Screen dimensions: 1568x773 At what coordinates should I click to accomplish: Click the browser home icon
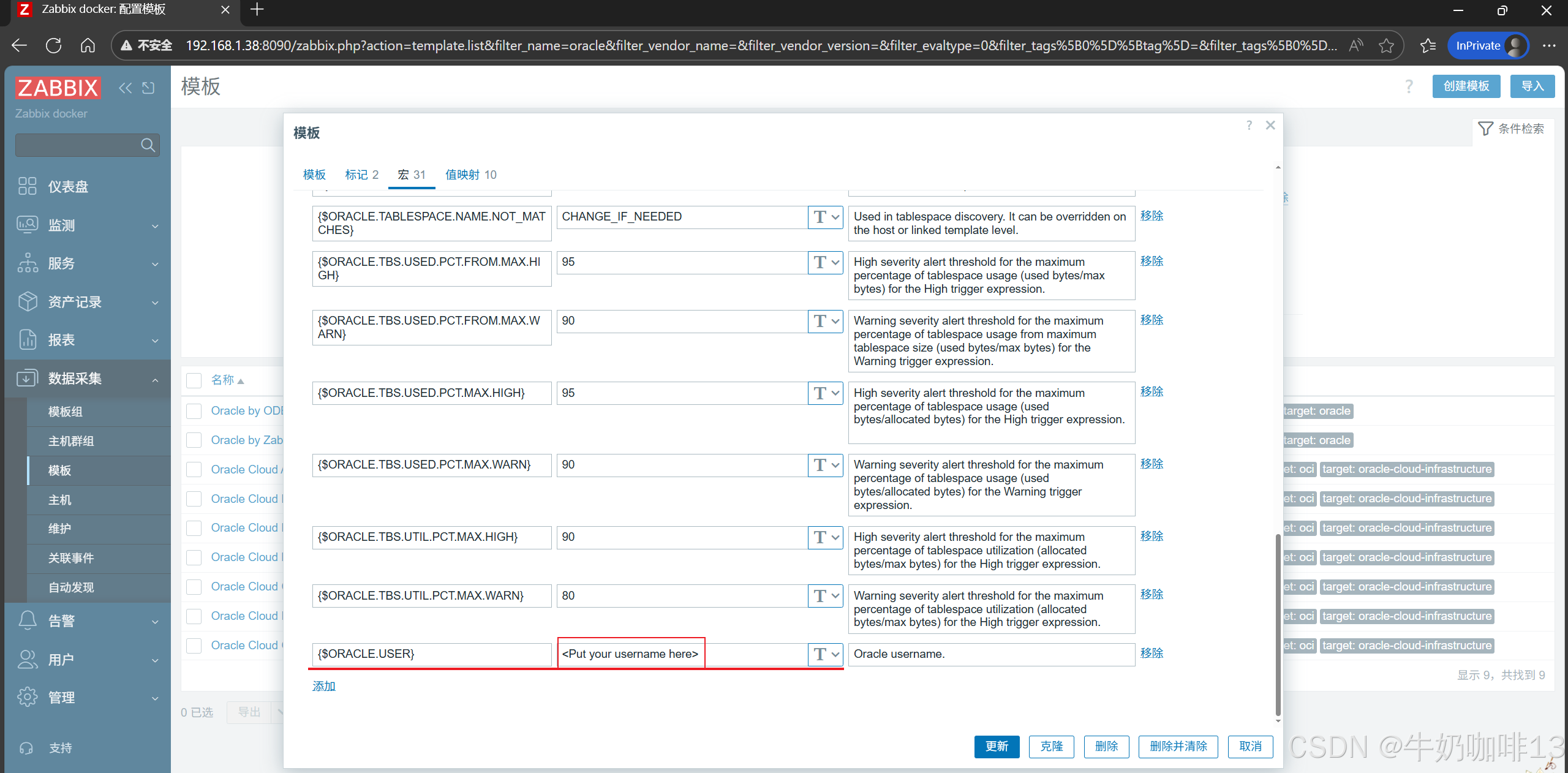point(88,45)
